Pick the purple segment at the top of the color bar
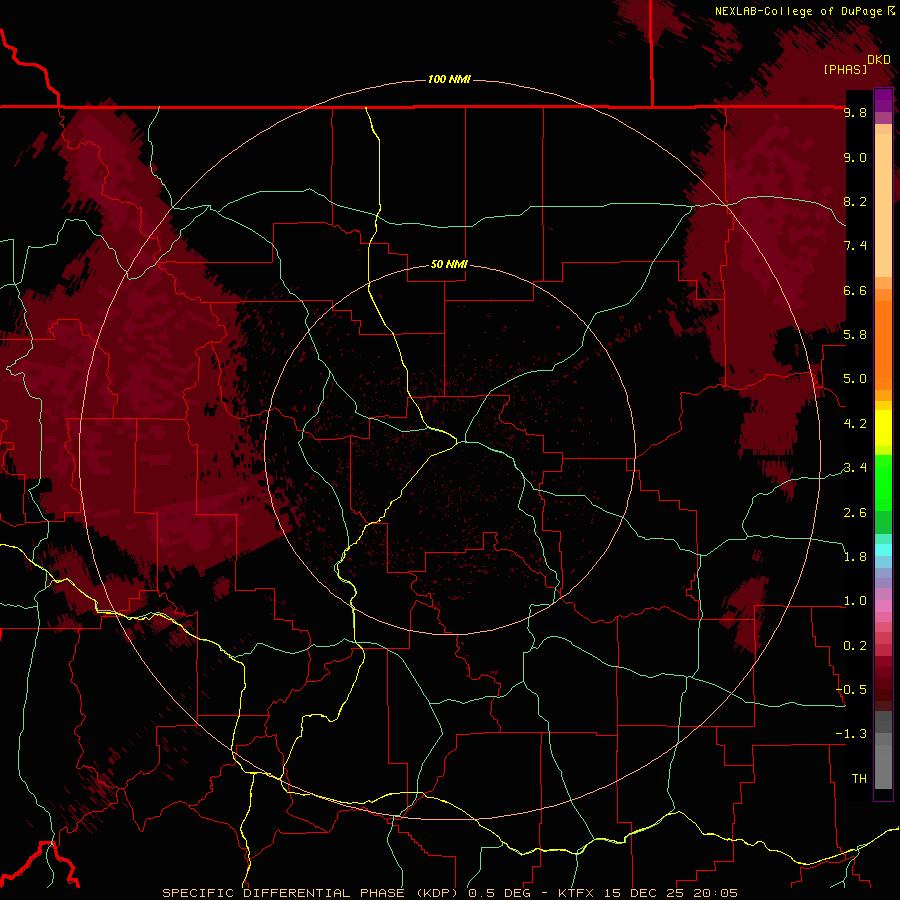The width and height of the screenshot is (900, 900). [883, 100]
